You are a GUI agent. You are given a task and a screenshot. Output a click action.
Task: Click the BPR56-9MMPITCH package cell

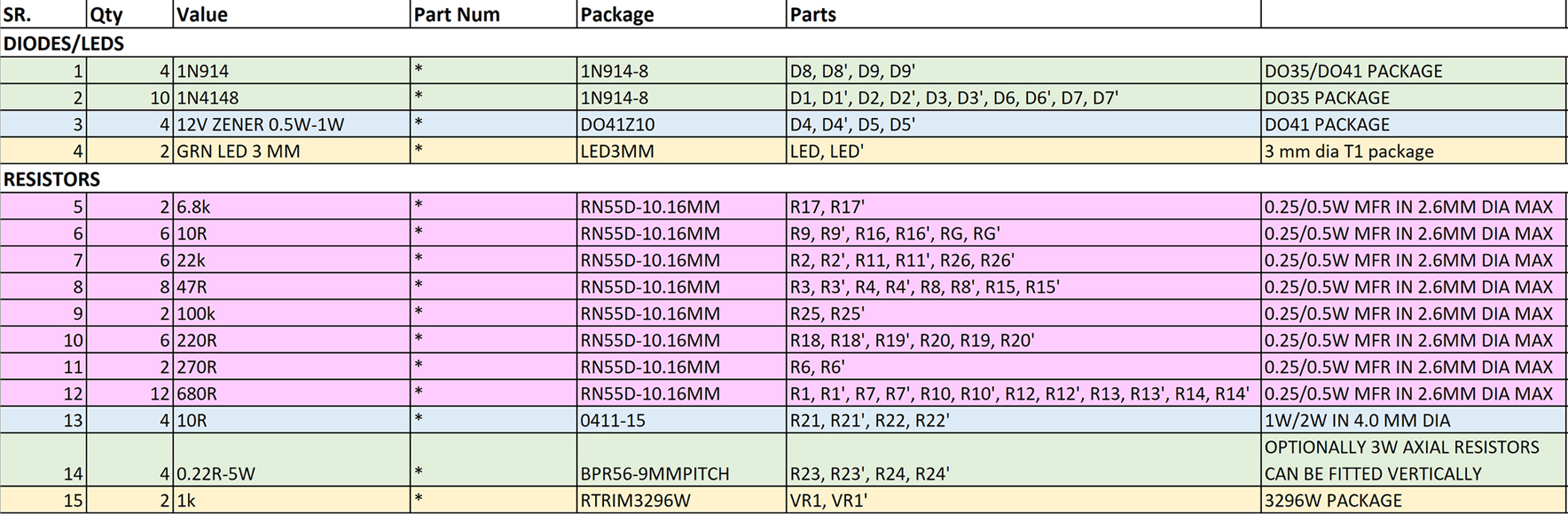[681, 459]
